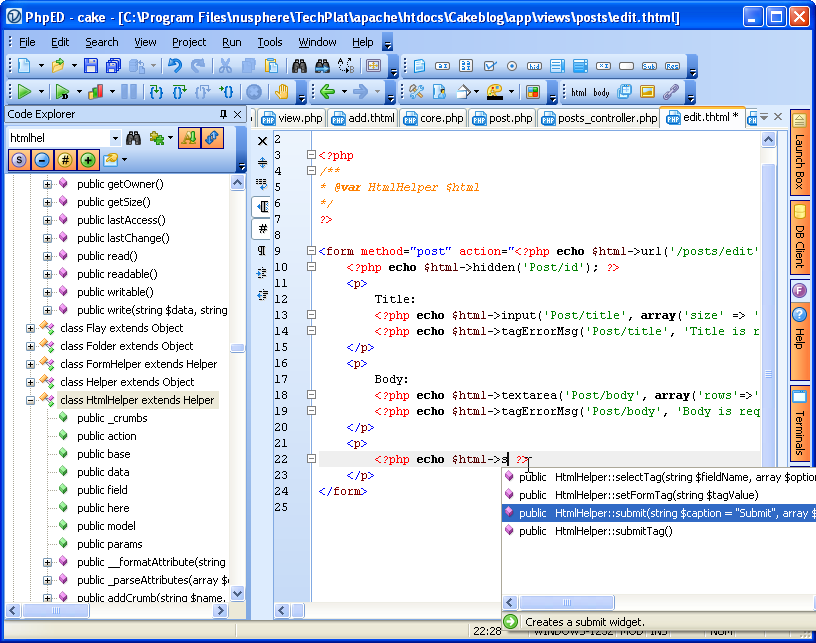Image resolution: width=816 pixels, height=643 pixels.
Task: Open Find with the main toolbar binoculars
Action: [299, 66]
